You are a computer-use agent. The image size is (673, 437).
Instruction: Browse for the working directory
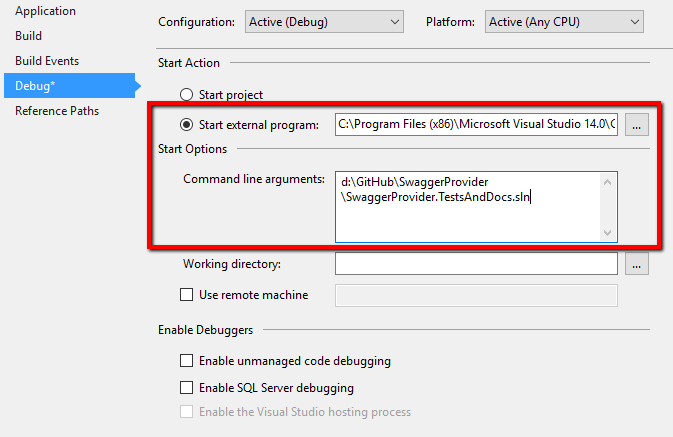pyautogui.click(x=638, y=264)
